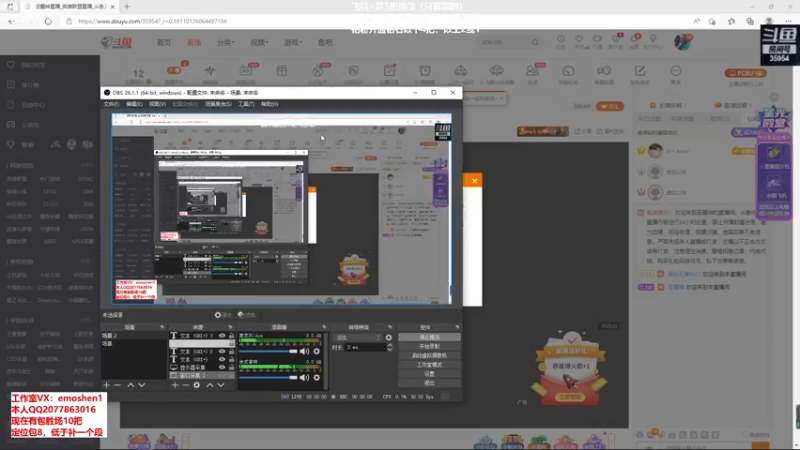This screenshot has width=800, height=450.
Task: Open 台式音响 channel settings gear
Action: point(316,378)
